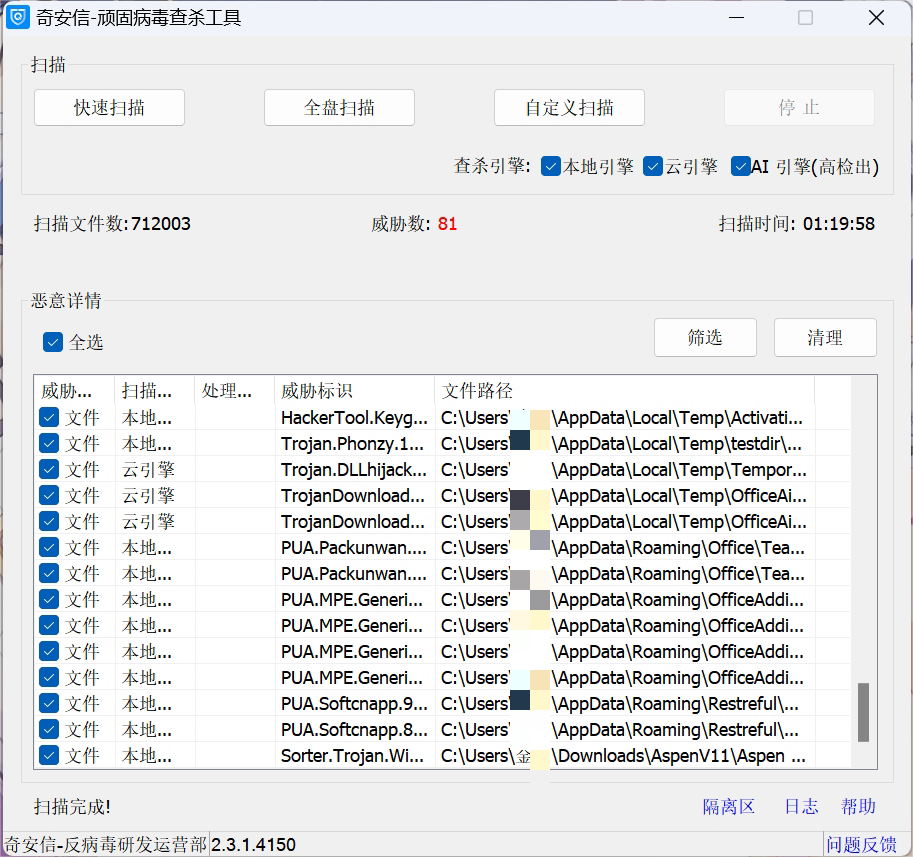Screen dimensions: 913x857
Task: Sort by the 扫描... column header
Action: click(155, 391)
